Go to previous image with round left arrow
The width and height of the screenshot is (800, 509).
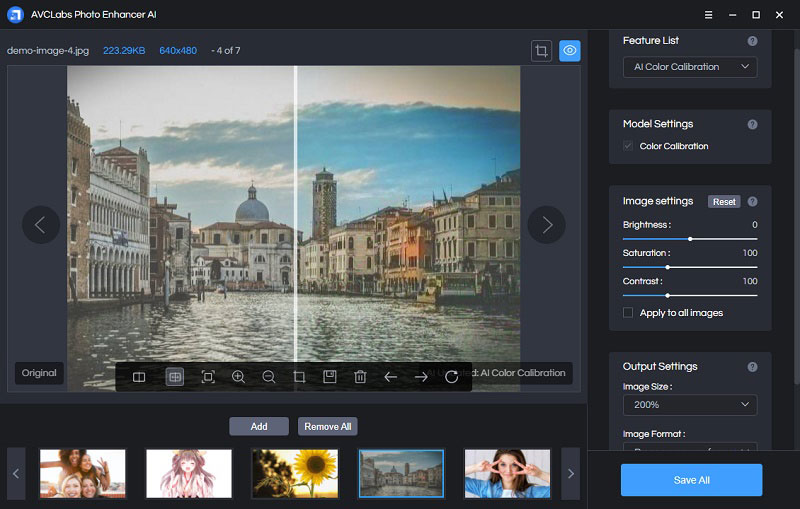(40, 224)
